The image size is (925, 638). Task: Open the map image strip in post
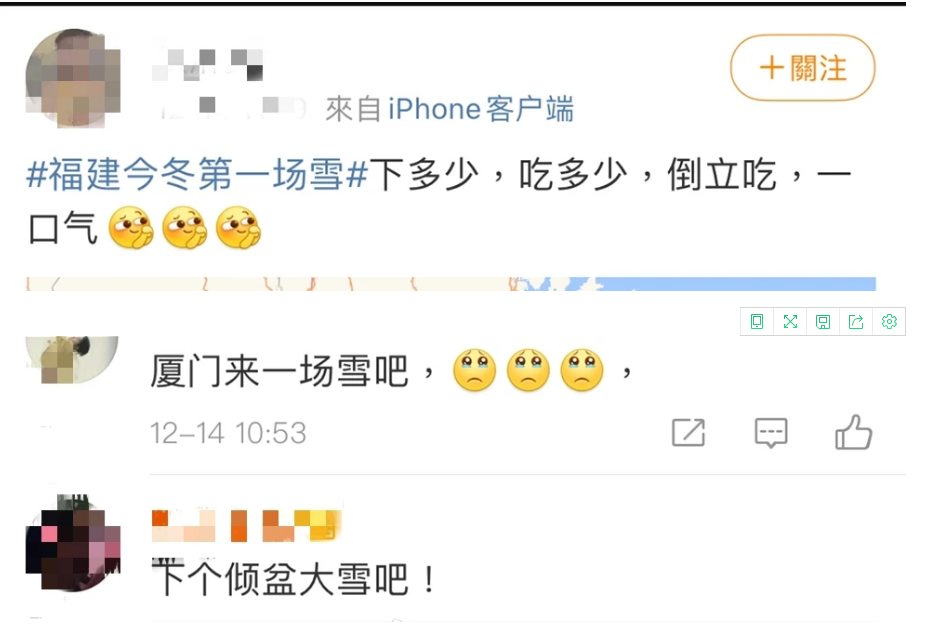tap(451, 284)
